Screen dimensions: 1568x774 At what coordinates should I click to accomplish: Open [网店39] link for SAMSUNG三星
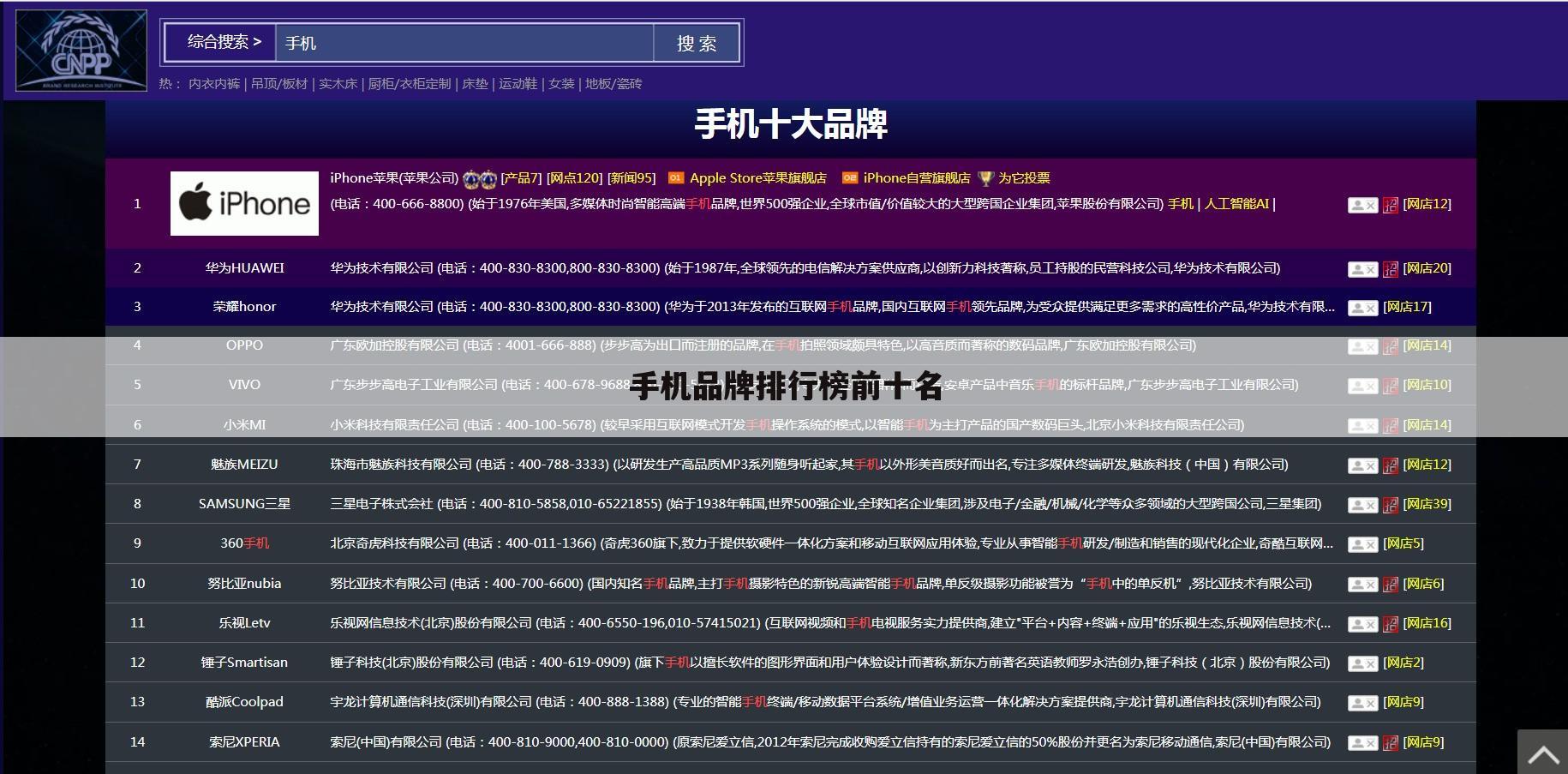[1427, 504]
